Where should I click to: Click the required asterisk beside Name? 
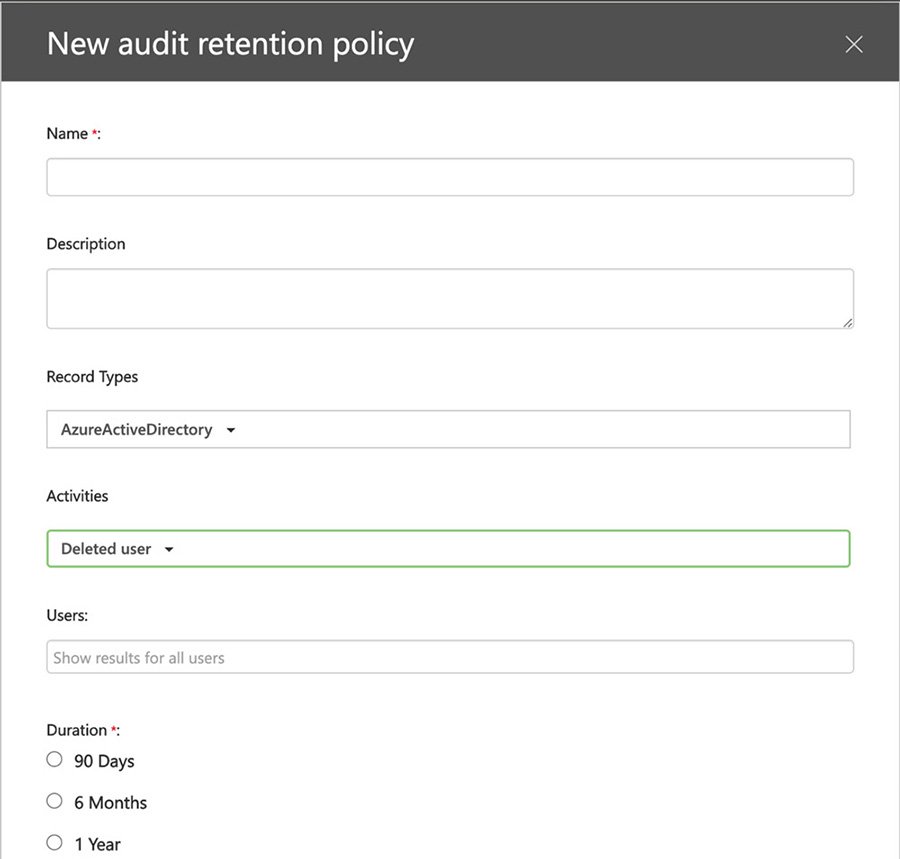tap(94, 130)
